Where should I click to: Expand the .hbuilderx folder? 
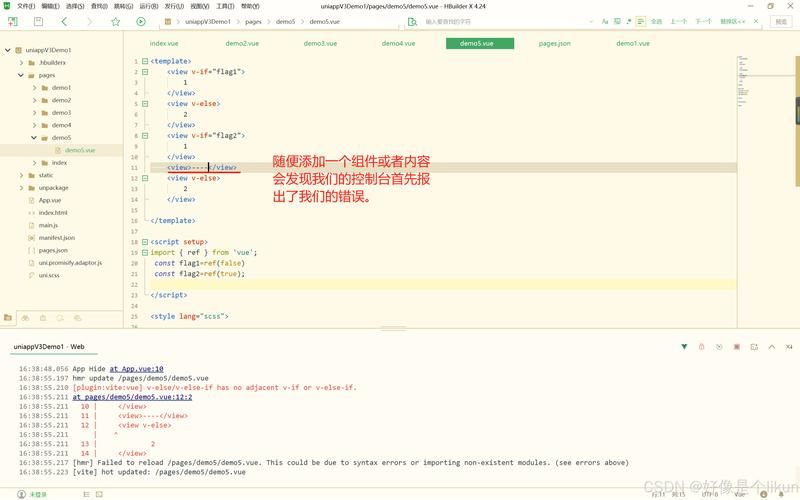[x=21, y=62]
